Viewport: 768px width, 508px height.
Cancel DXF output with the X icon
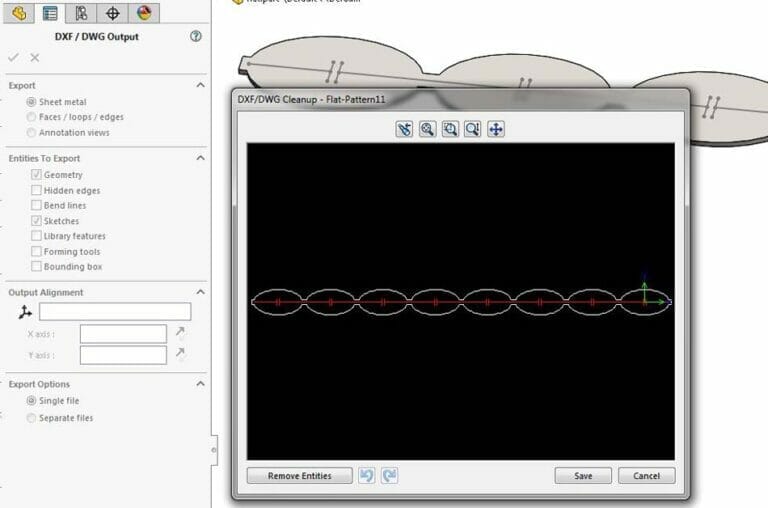click(35, 58)
